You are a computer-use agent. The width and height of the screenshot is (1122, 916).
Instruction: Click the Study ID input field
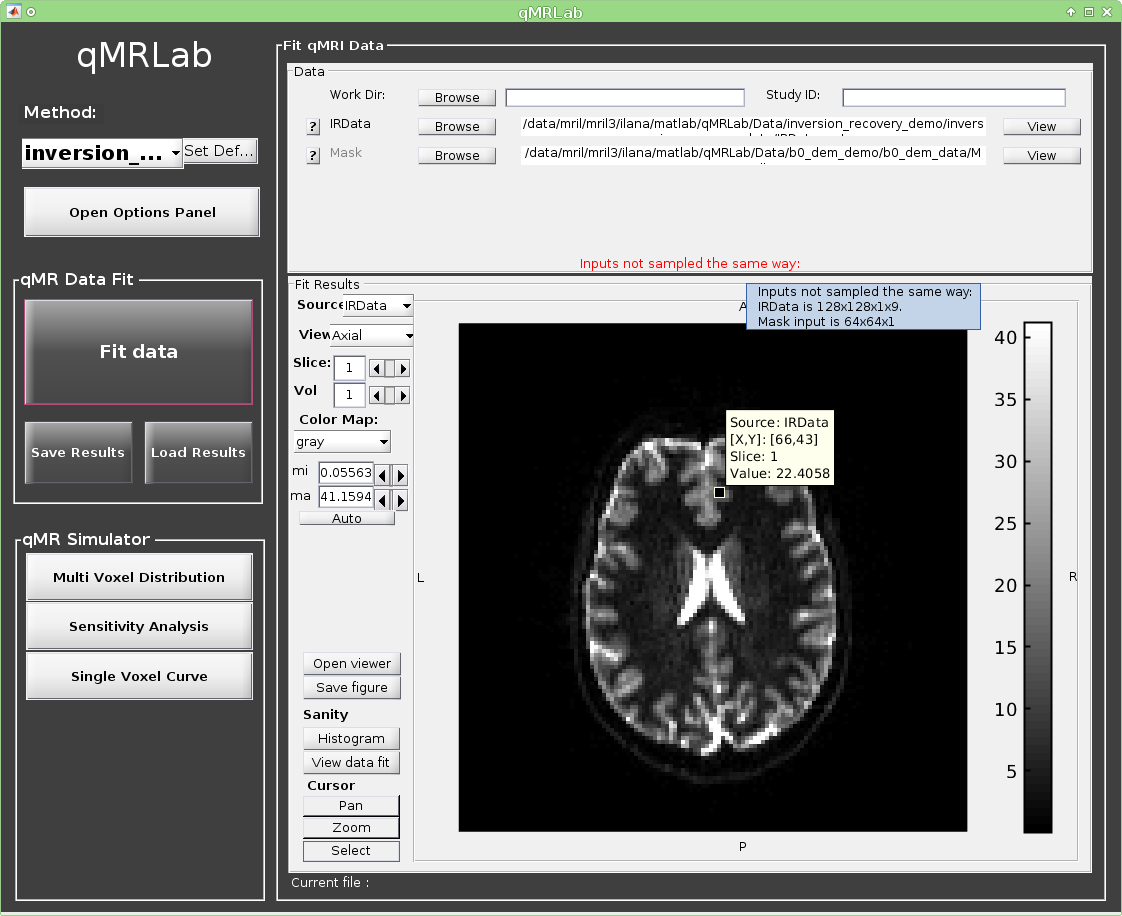click(953, 97)
